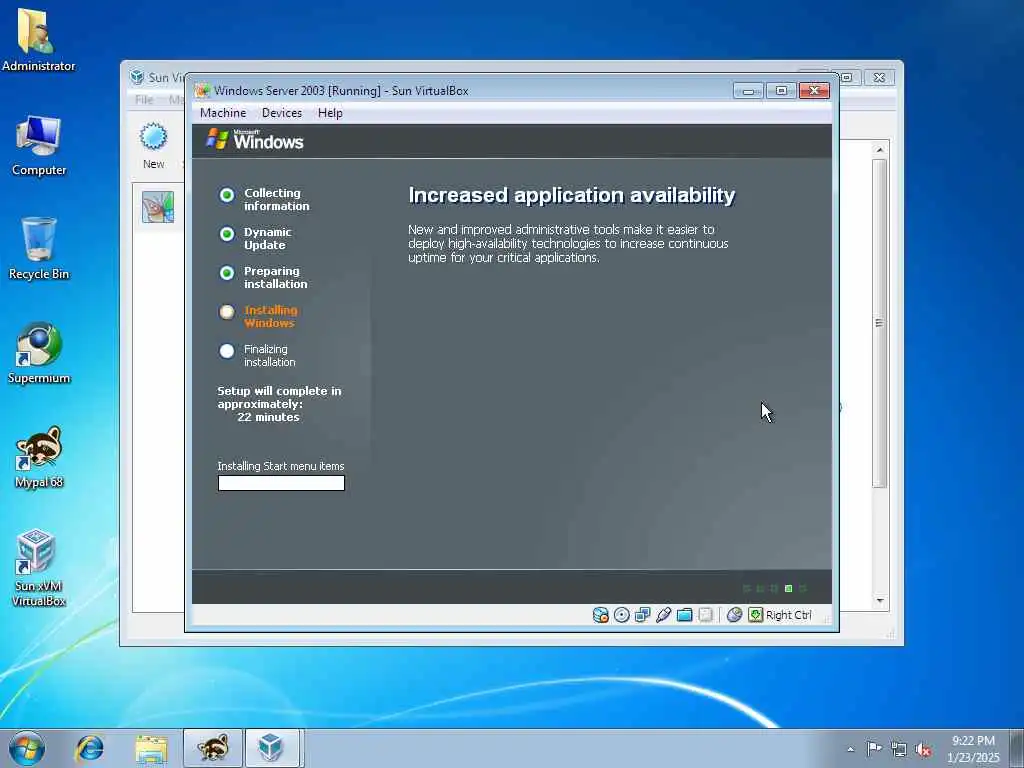Click the VirtualBox manager vertical scrollbar thumb
Screen dimensions: 1024x768
coord(879,323)
